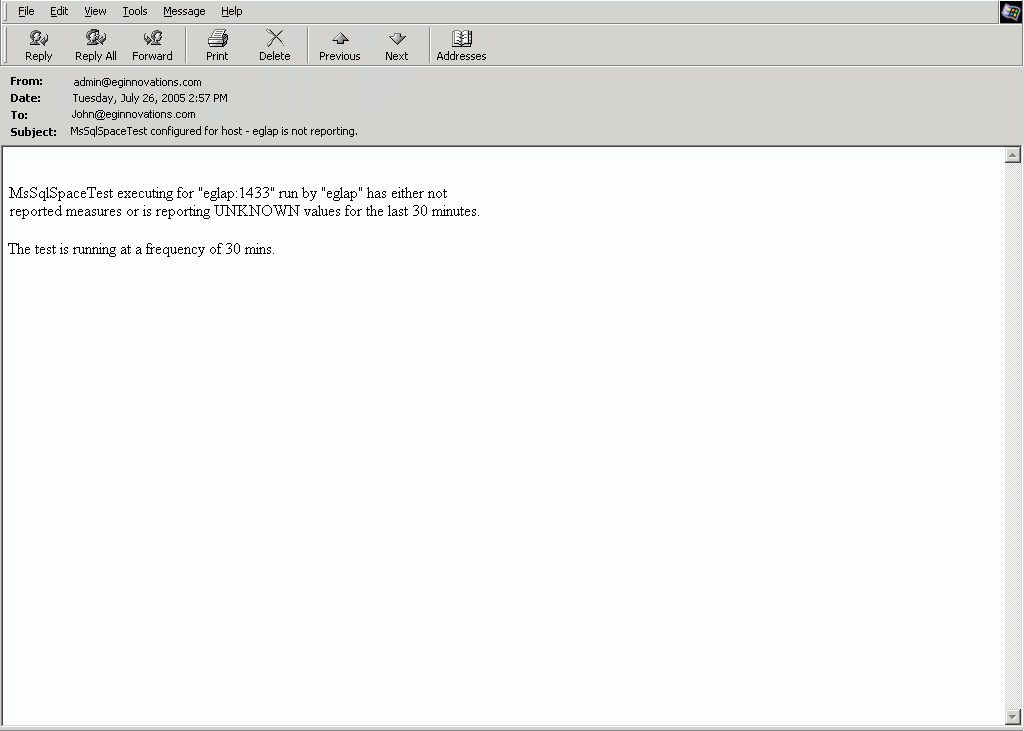Go to Previous message
Viewport: 1024px width, 731px height.
coord(340,45)
